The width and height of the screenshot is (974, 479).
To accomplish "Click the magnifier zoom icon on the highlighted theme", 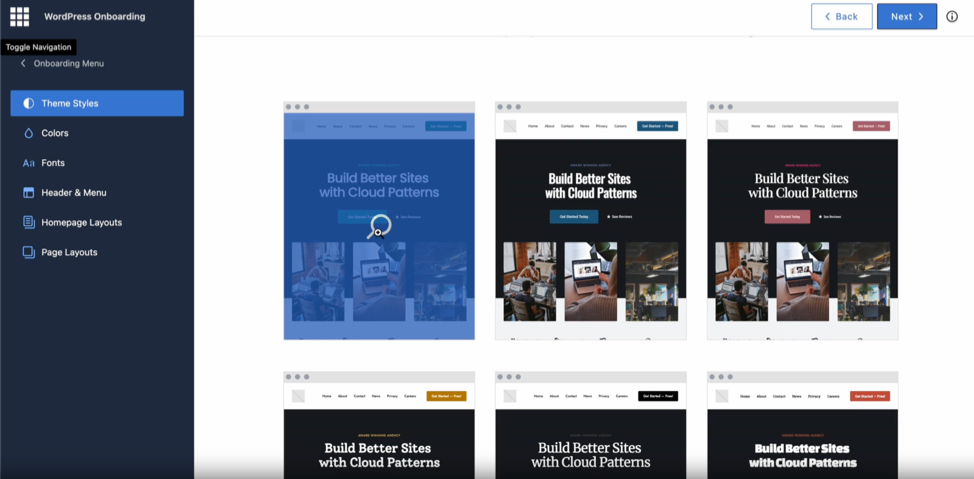I will click(378, 227).
